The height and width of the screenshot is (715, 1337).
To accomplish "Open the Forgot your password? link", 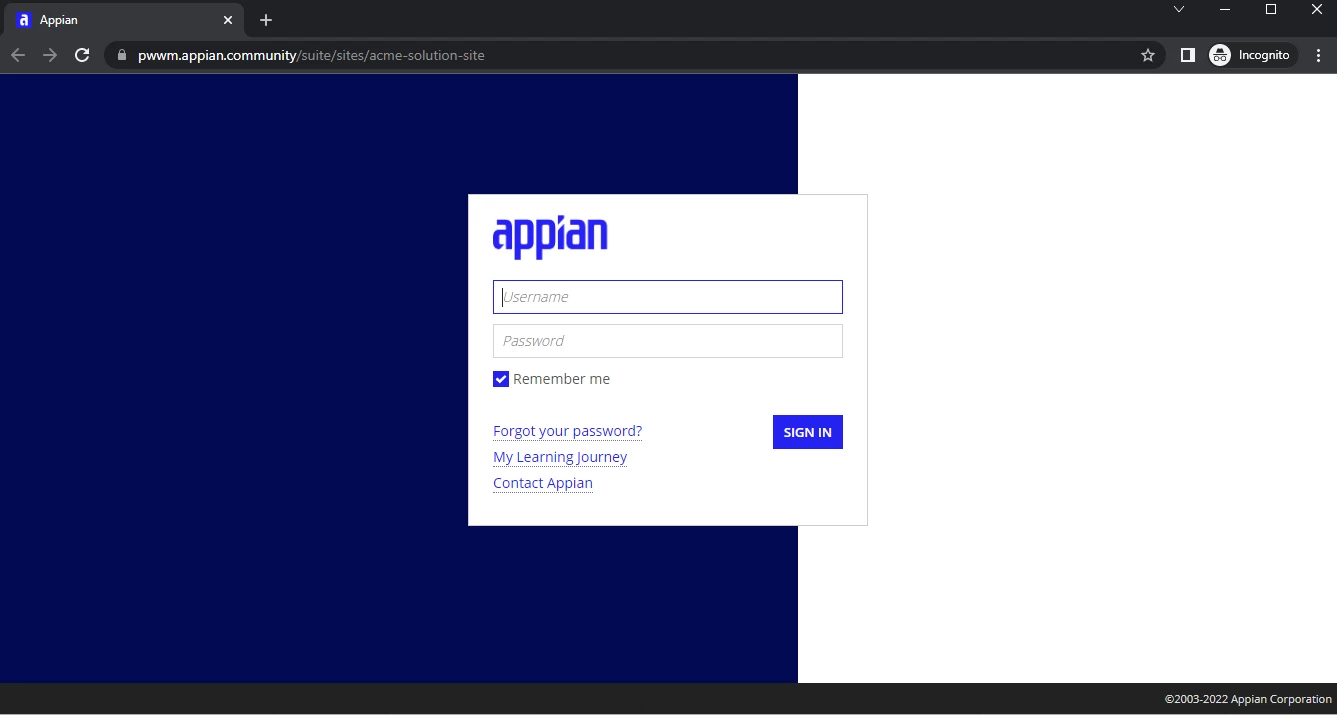I will (x=567, y=431).
